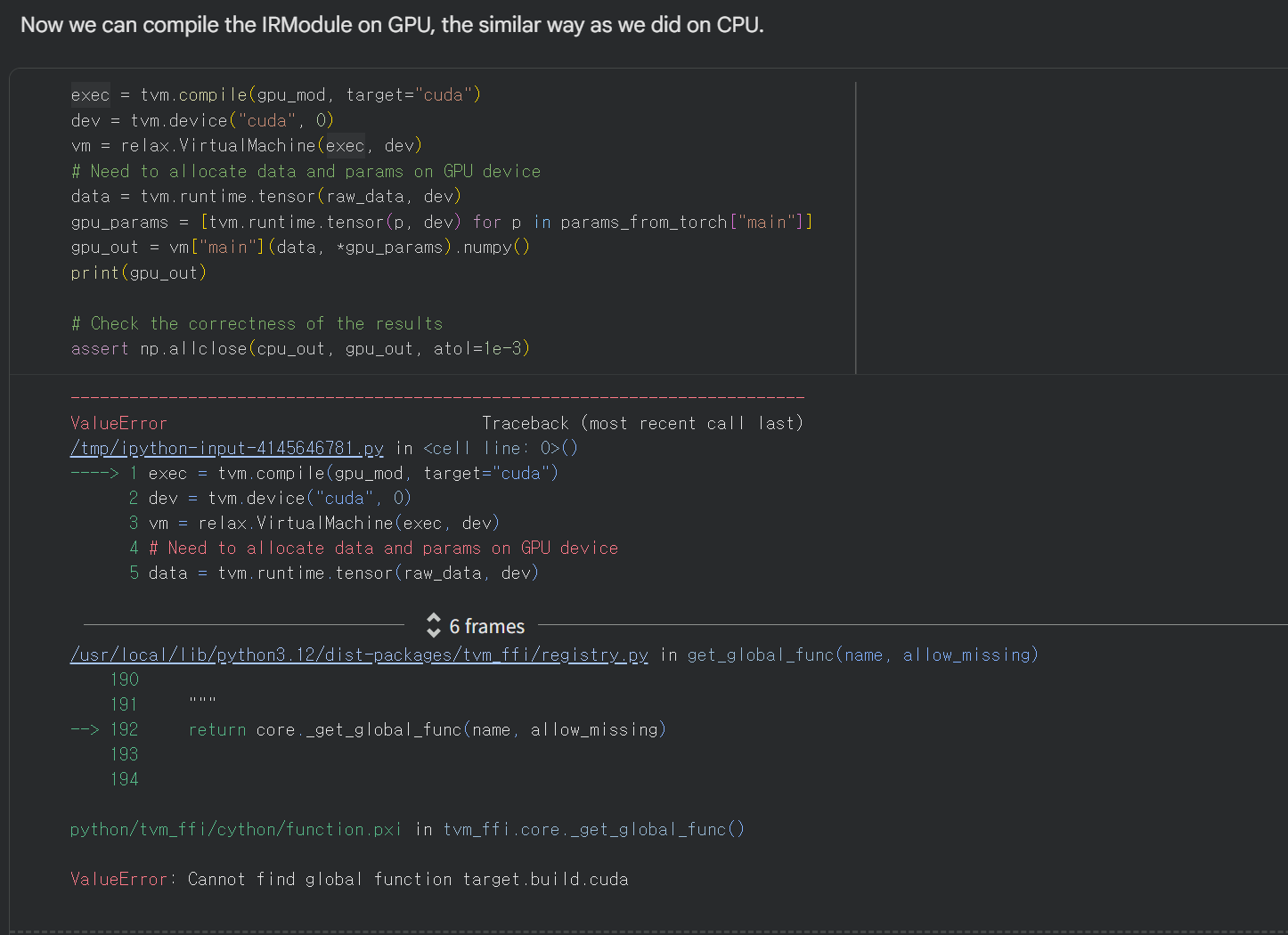Select the markdown text about compiling IRModule on GPU
The height and width of the screenshot is (935, 1288).
pyautogui.click(x=392, y=25)
